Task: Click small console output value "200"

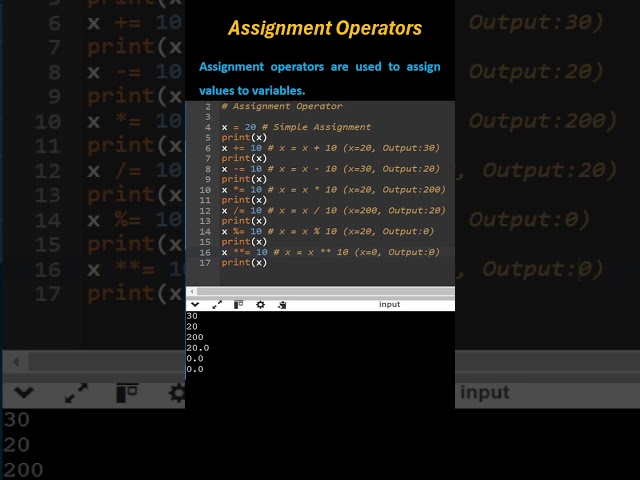Action: tap(195, 337)
